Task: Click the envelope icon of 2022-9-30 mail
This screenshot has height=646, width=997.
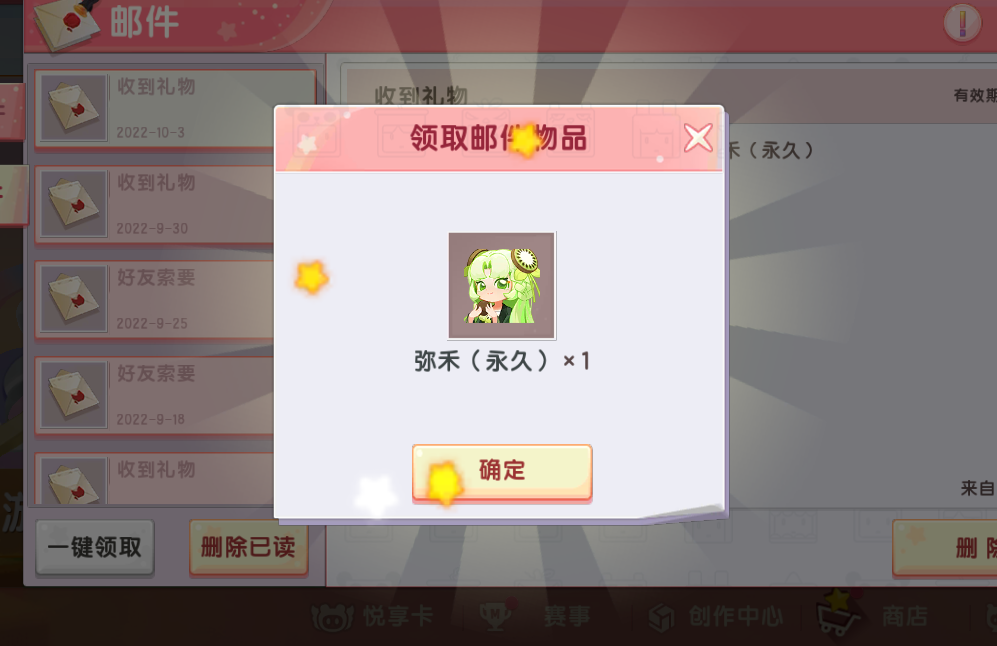Action: point(74,204)
